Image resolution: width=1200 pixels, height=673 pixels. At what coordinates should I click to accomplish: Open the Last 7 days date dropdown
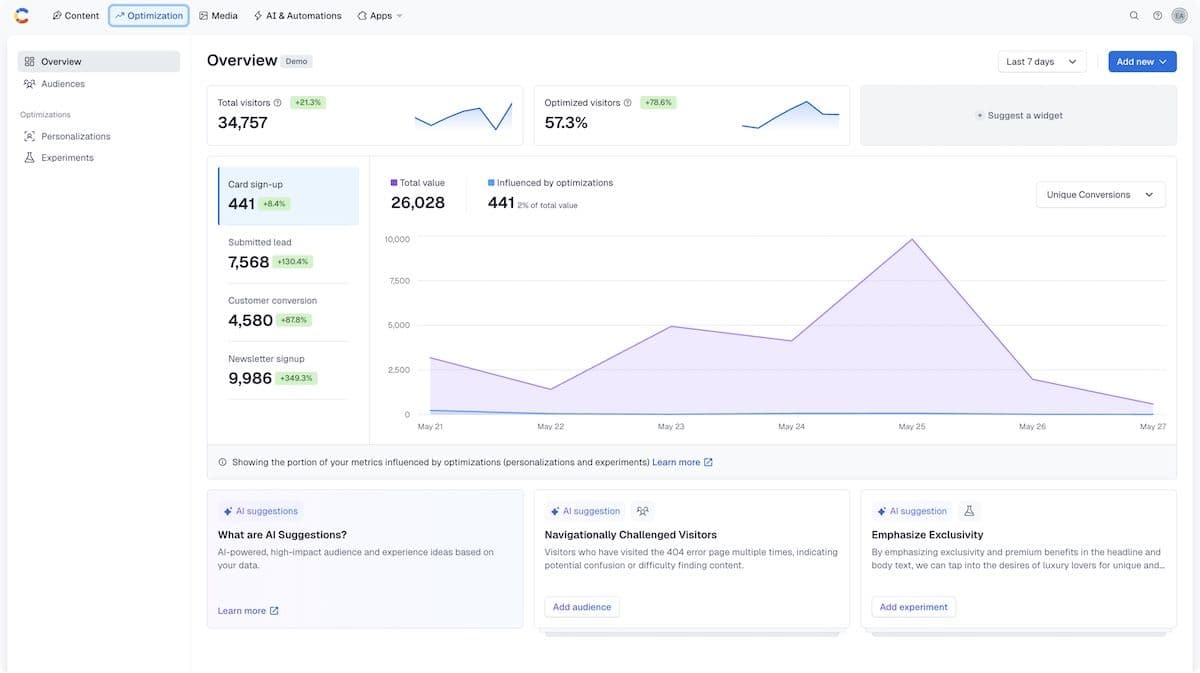pyautogui.click(x=1039, y=60)
